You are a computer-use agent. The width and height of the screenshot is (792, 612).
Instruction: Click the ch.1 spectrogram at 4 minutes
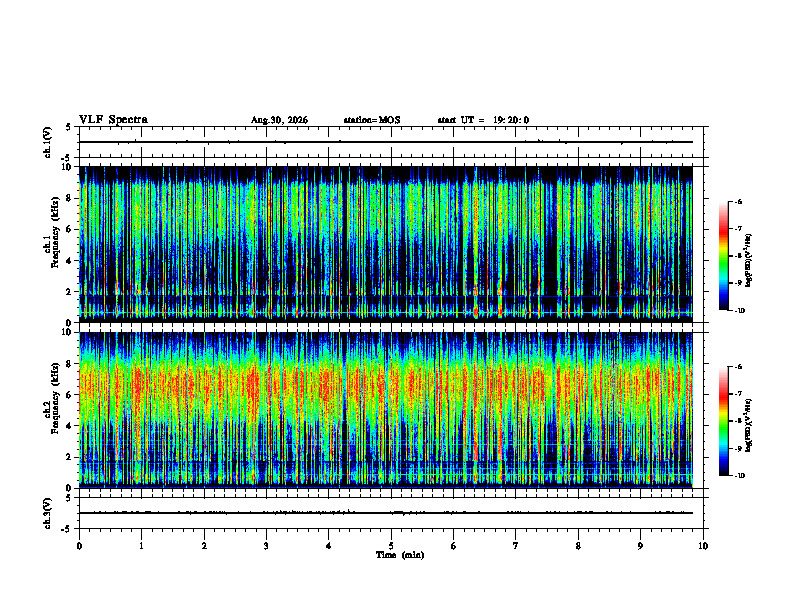click(328, 244)
